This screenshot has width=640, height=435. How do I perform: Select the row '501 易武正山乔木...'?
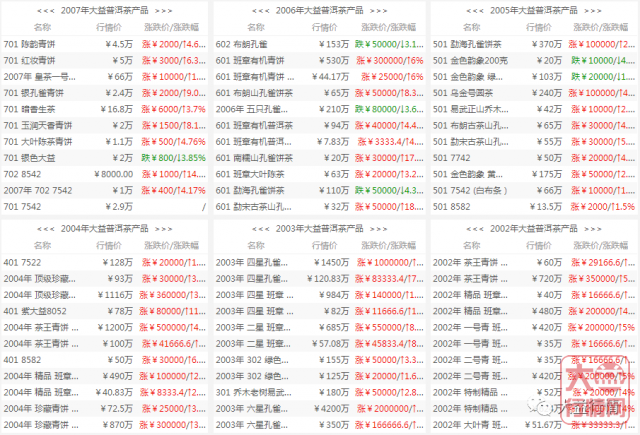[534, 109]
